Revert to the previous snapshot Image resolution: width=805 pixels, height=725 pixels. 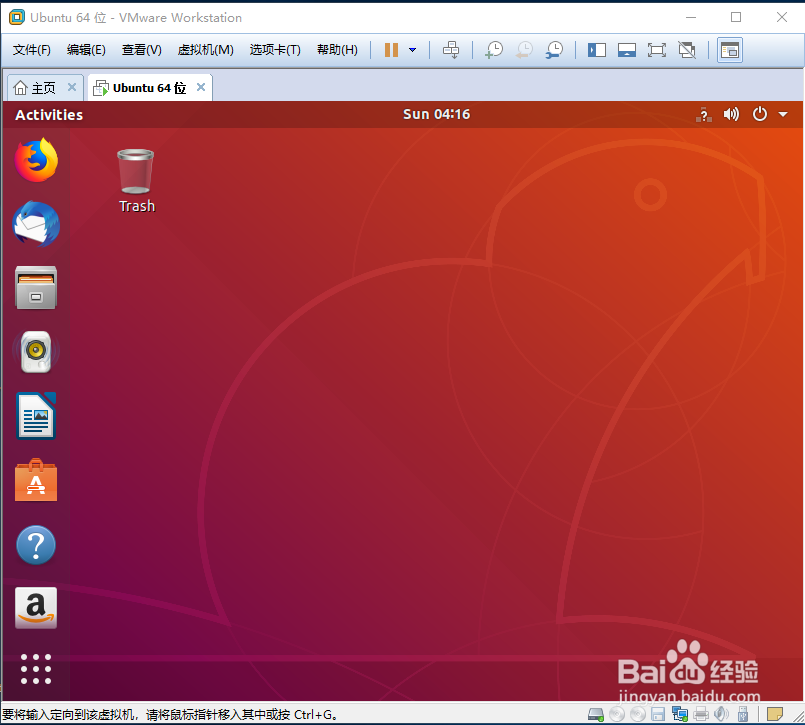coord(524,50)
